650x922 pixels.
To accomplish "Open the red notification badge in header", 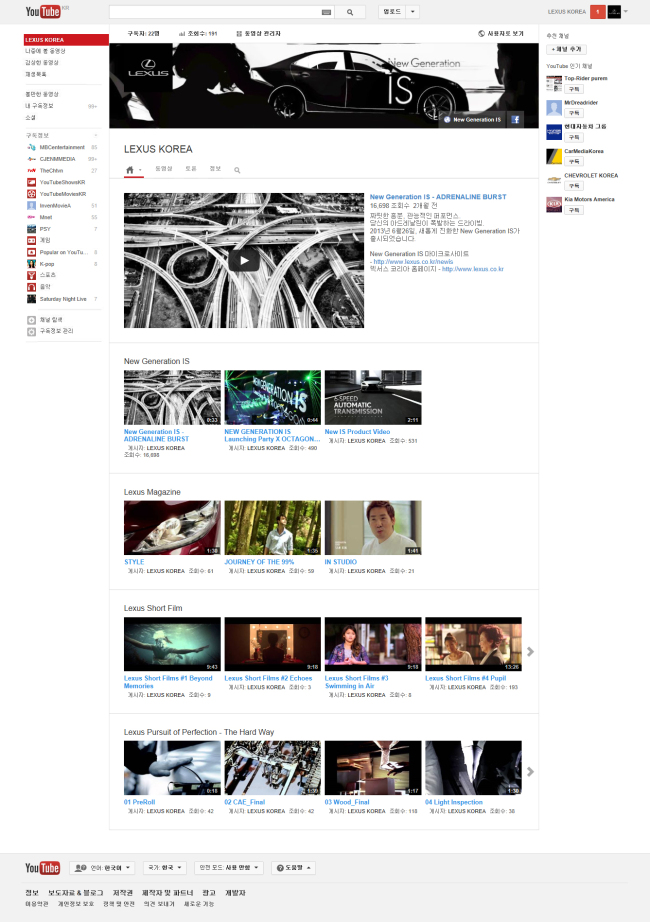I will 597,11.
